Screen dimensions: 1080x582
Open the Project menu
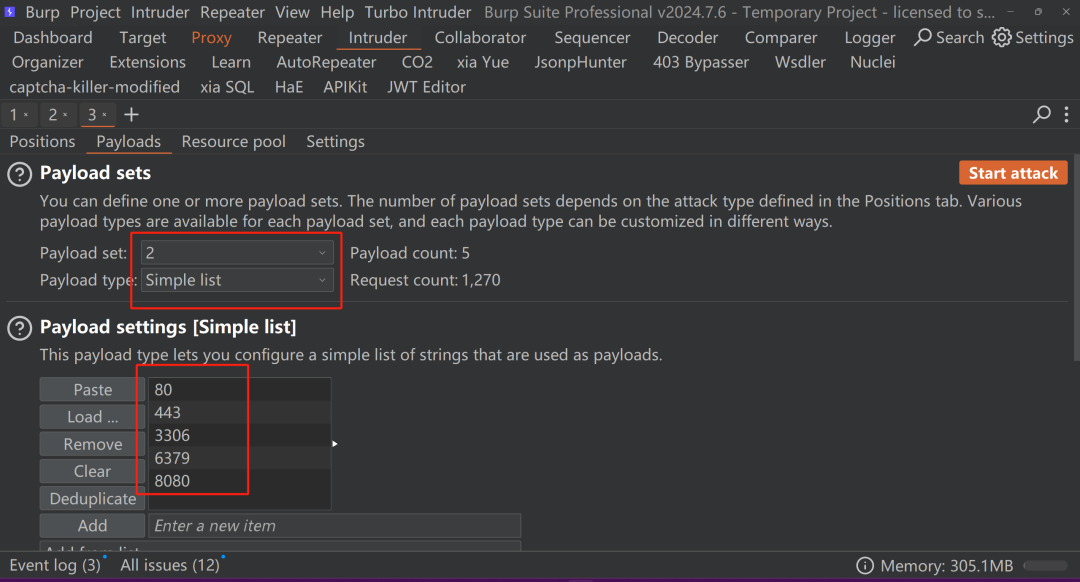pos(95,12)
